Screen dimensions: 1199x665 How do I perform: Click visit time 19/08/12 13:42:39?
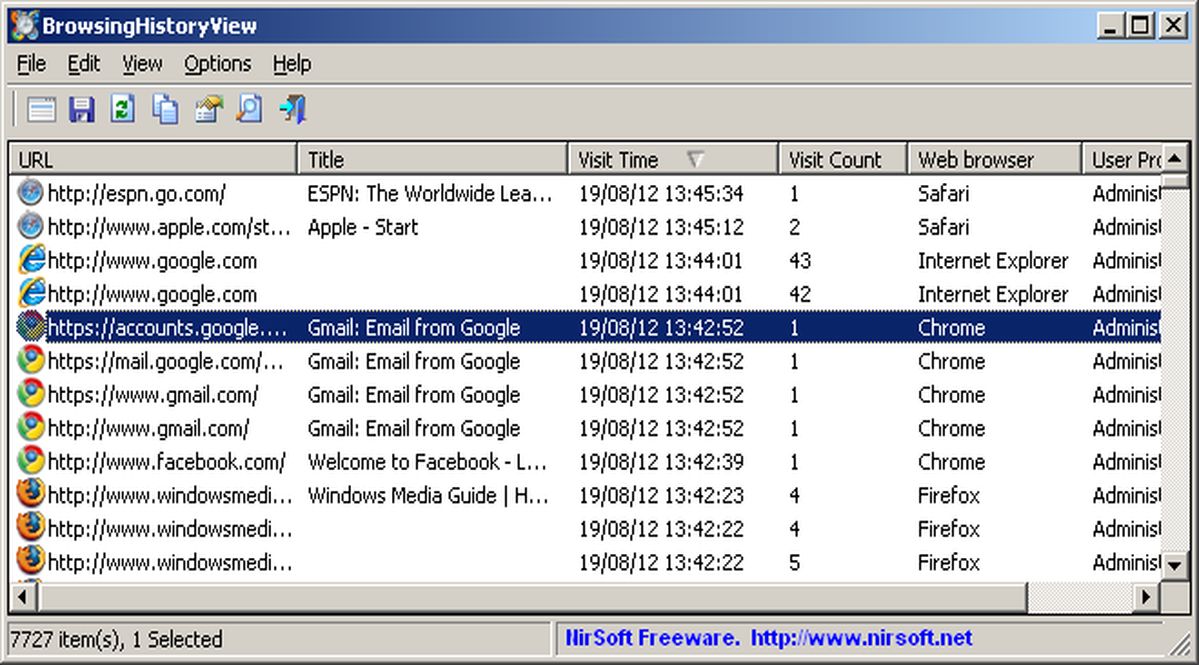(x=661, y=462)
